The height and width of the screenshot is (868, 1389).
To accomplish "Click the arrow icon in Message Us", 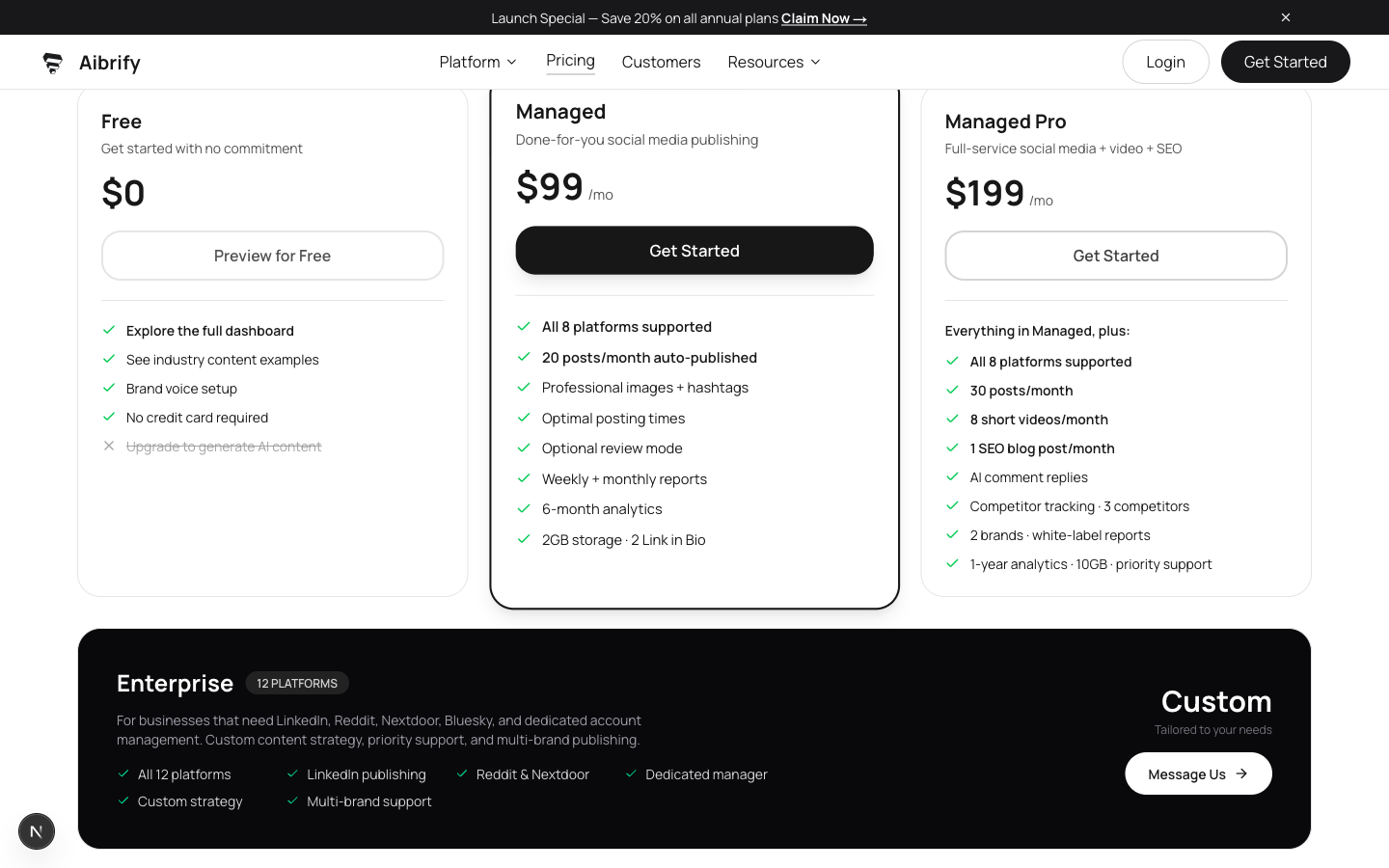I will [x=1242, y=773].
